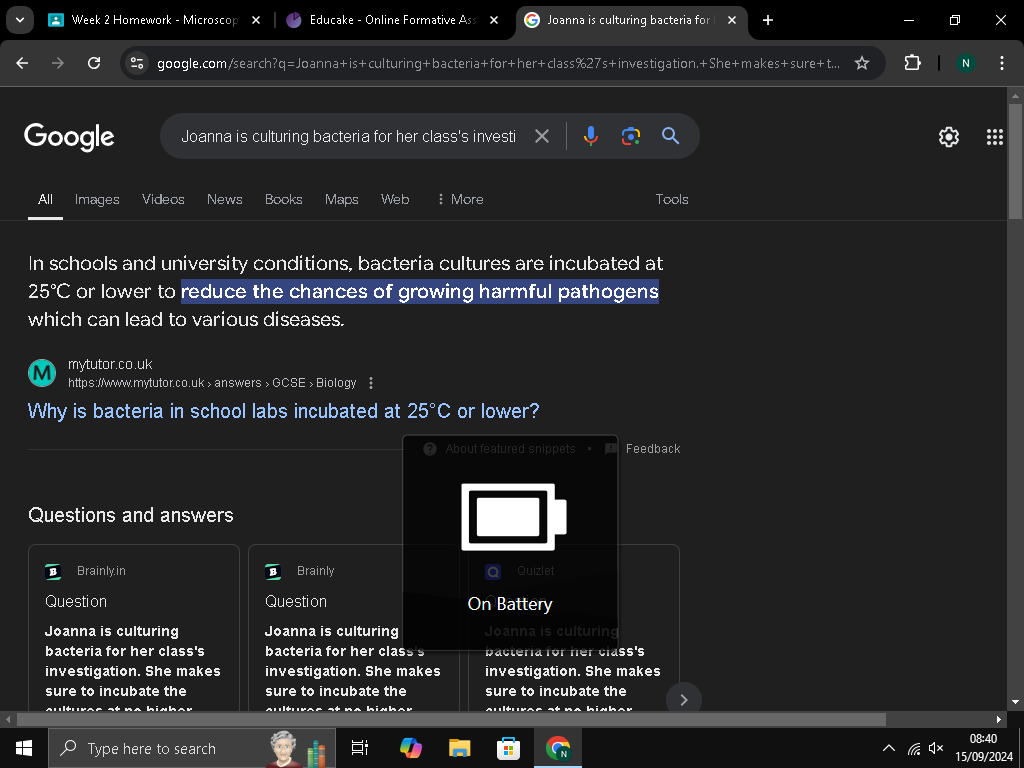Switch to Images results

(x=97, y=199)
